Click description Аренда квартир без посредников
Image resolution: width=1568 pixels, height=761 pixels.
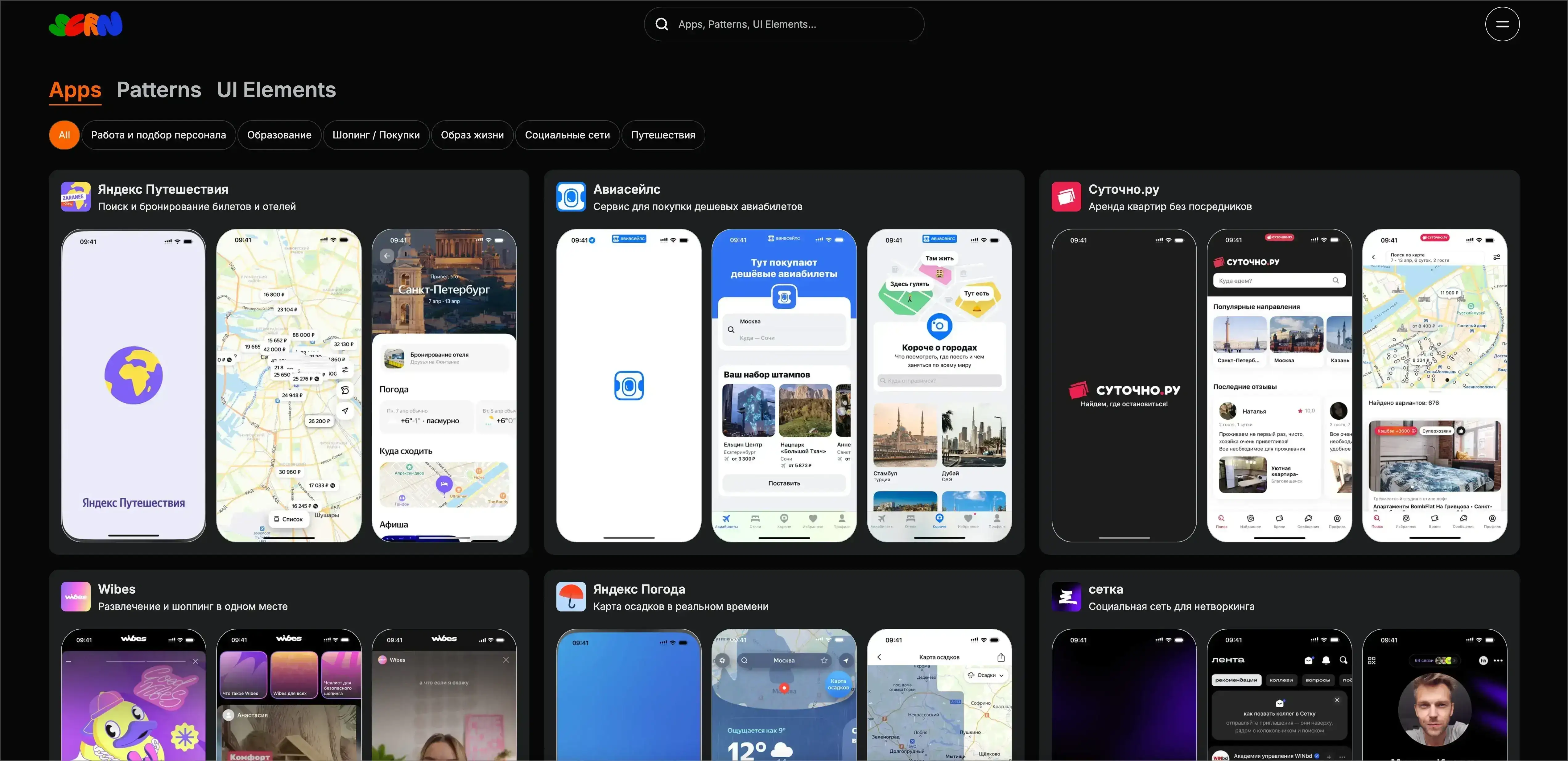tap(1170, 207)
